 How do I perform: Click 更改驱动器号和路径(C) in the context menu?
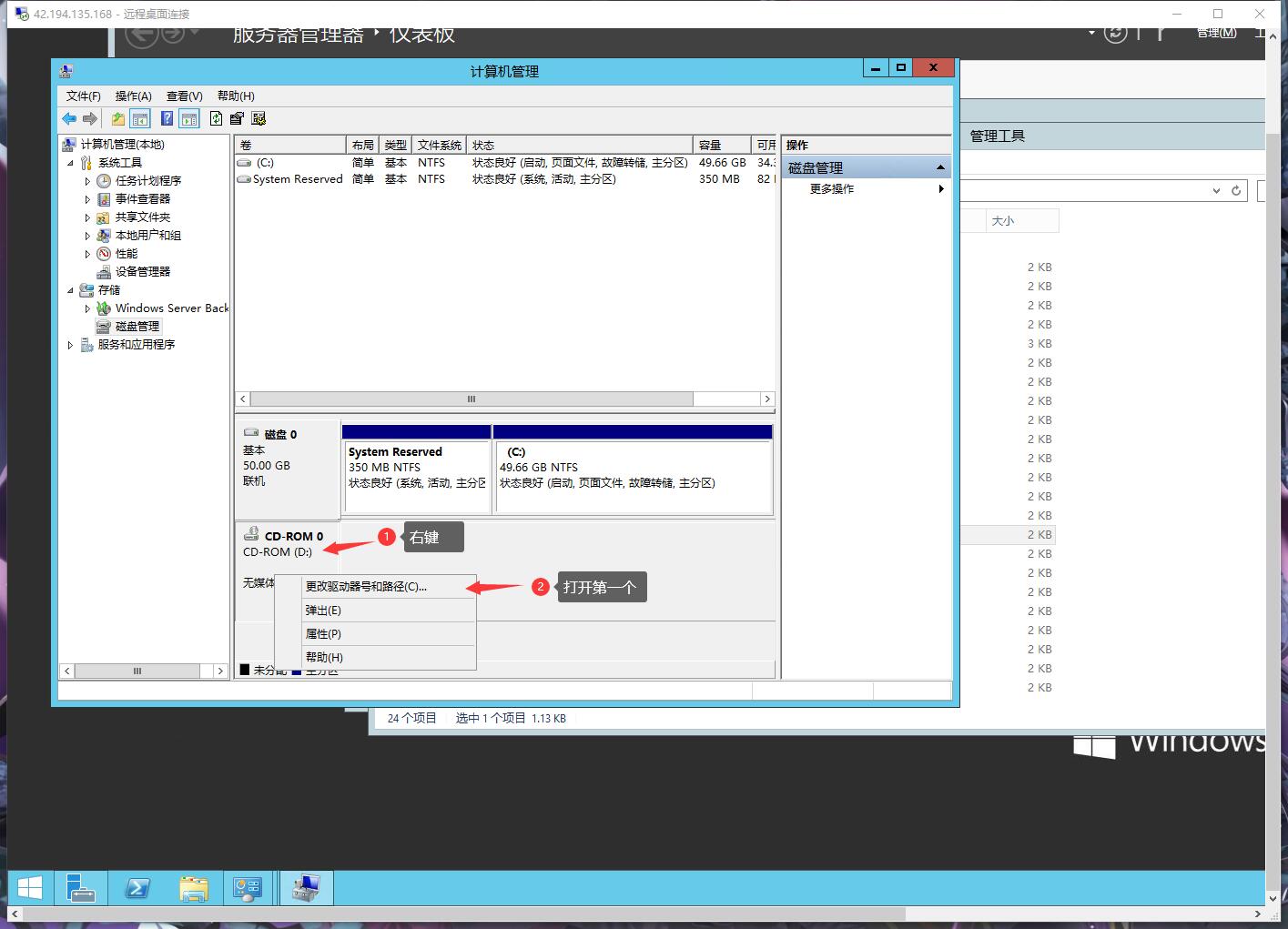click(x=364, y=586)
